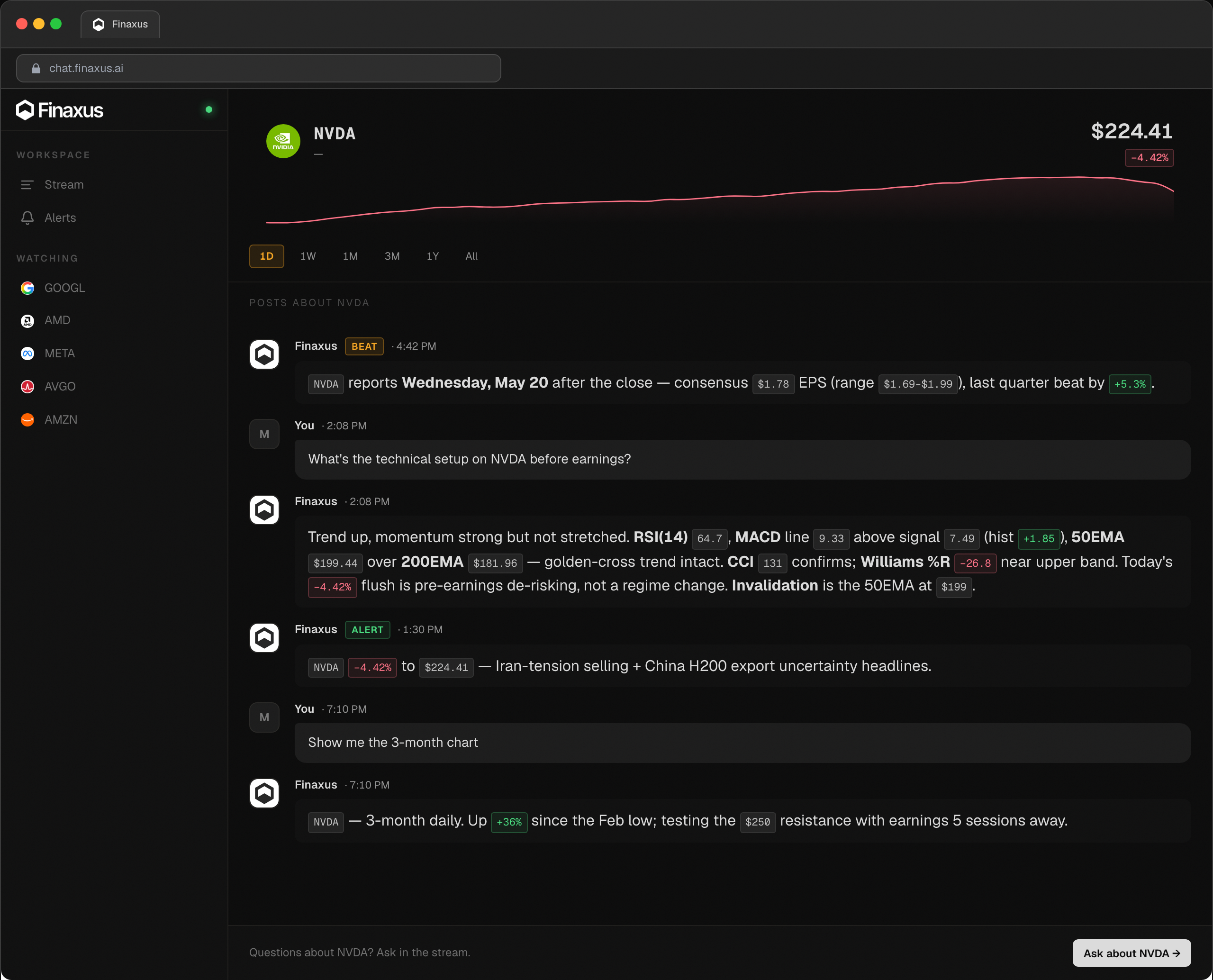Click the $199 invalidation chip
This screenshot has width=1213, height=980.
[x=954, y=587]
